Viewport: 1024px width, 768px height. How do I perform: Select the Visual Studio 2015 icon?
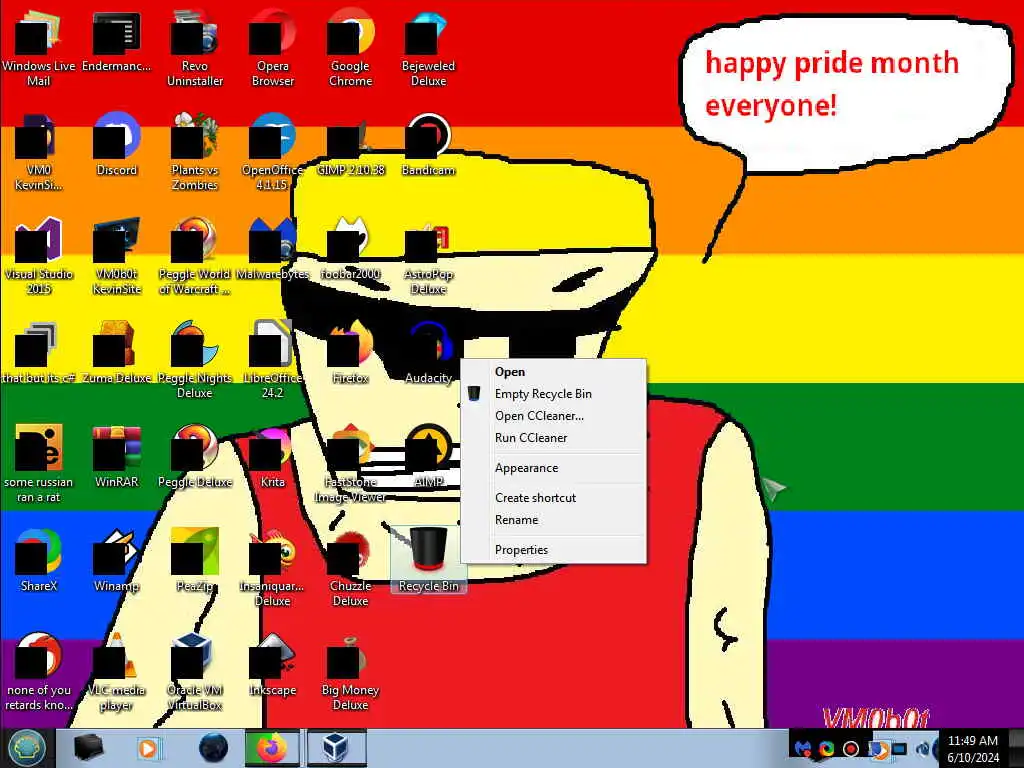[x=38, y=255]
